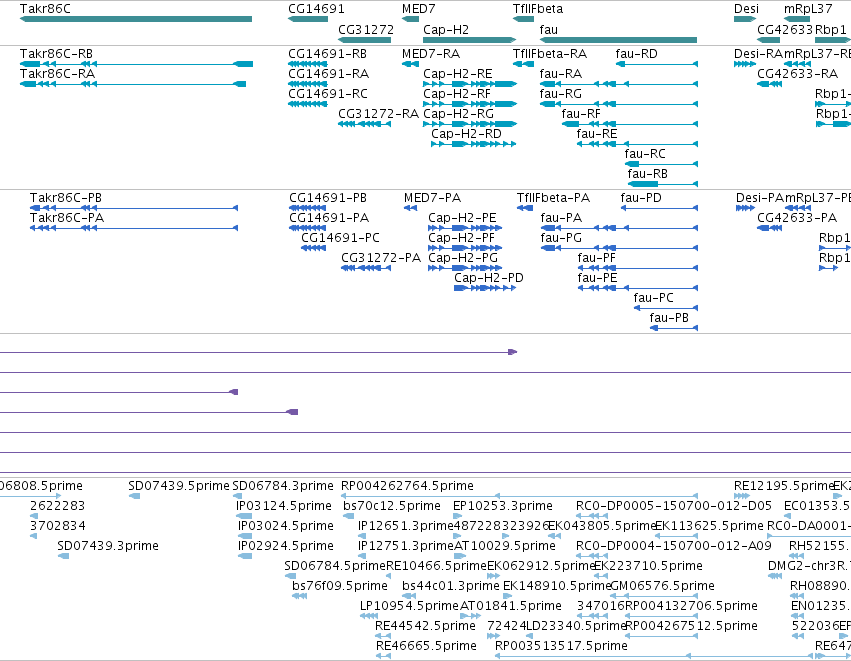Open protein fau-PG label
Screen dimensions: 851x661
[561, 238]
